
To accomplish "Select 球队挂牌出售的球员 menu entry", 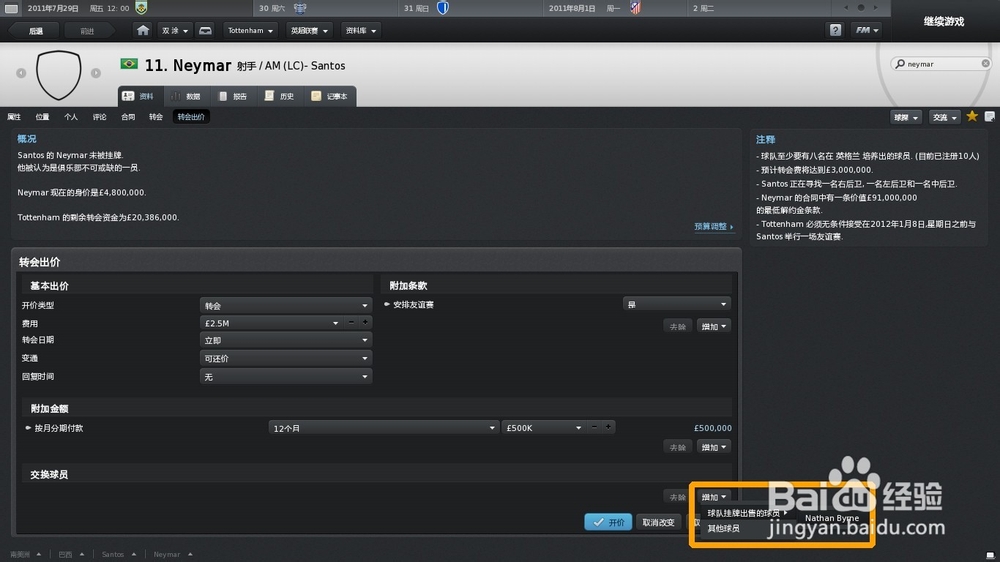I will click(747, 513).
